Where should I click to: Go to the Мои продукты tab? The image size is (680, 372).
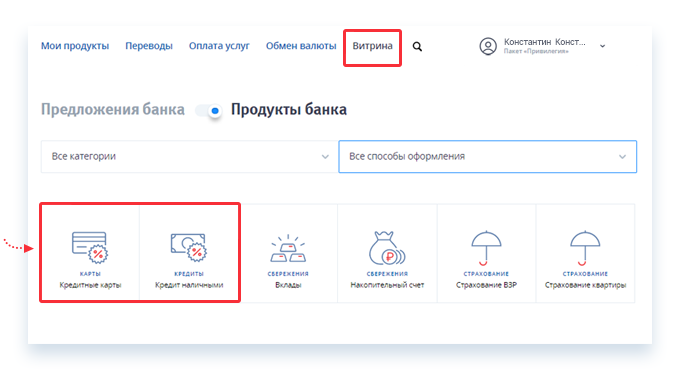pos(75,46)
